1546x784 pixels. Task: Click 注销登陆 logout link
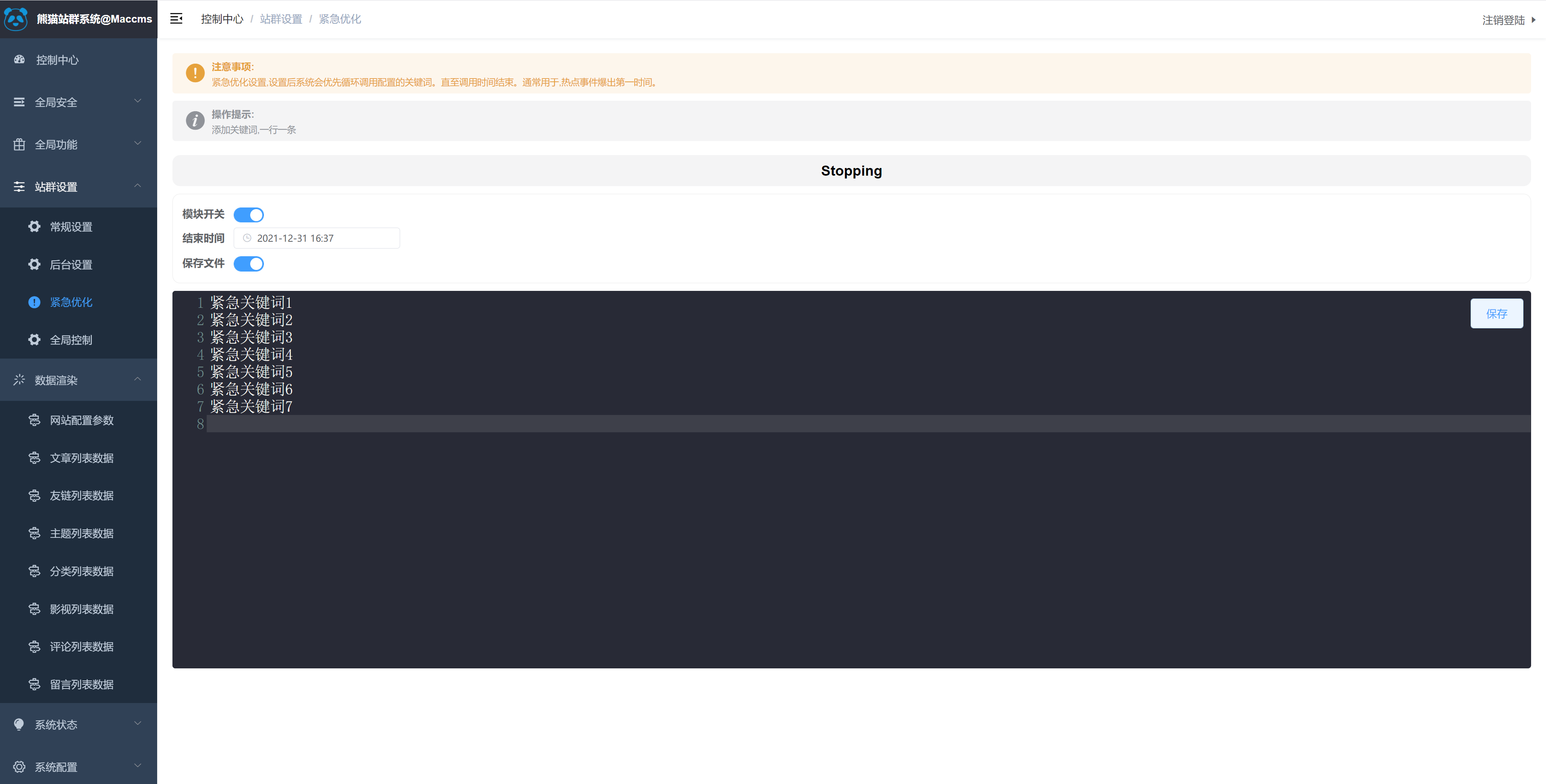(1503, 20)
